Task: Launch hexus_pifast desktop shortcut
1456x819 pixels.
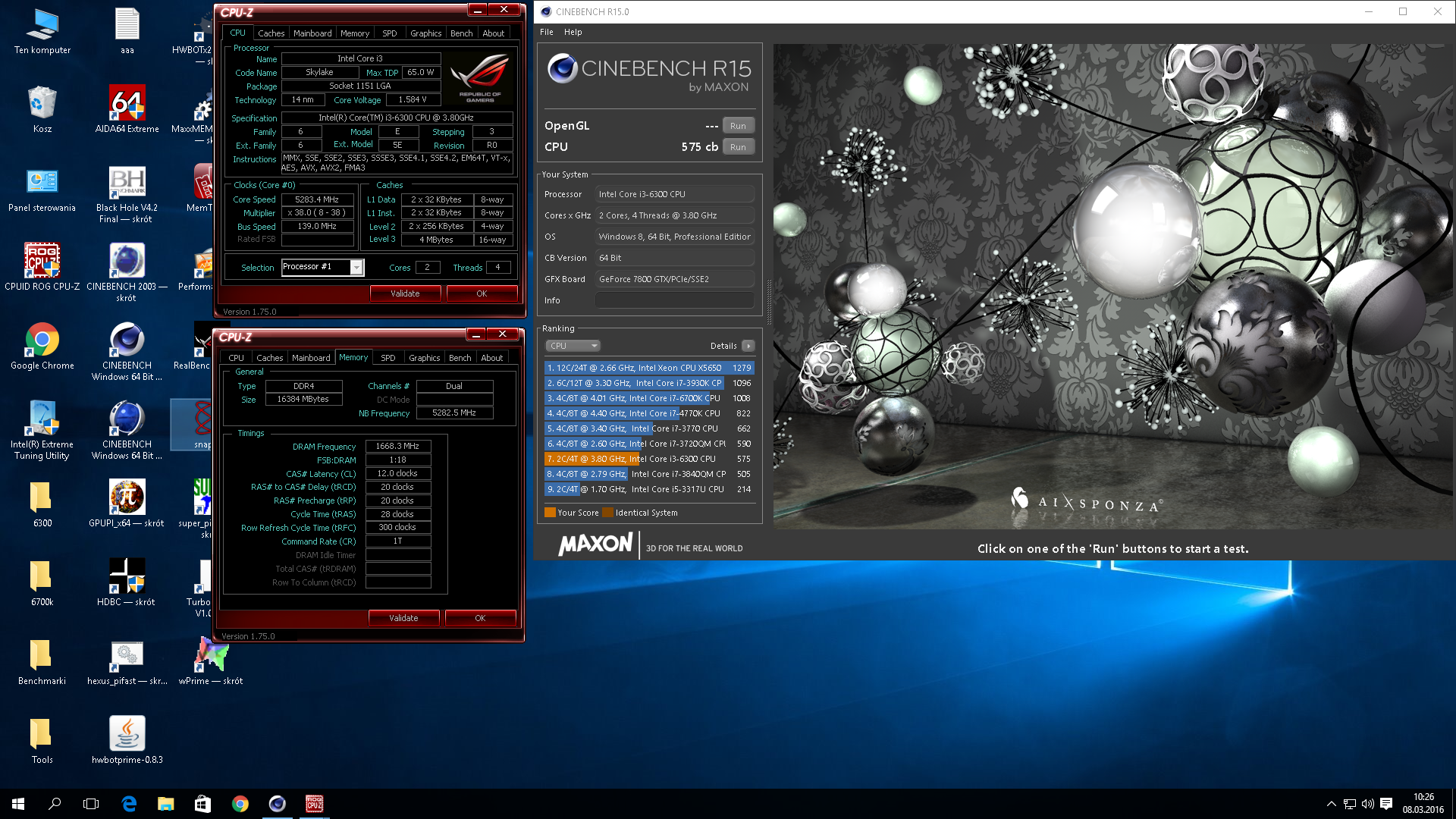Action: tap(127, 662)
